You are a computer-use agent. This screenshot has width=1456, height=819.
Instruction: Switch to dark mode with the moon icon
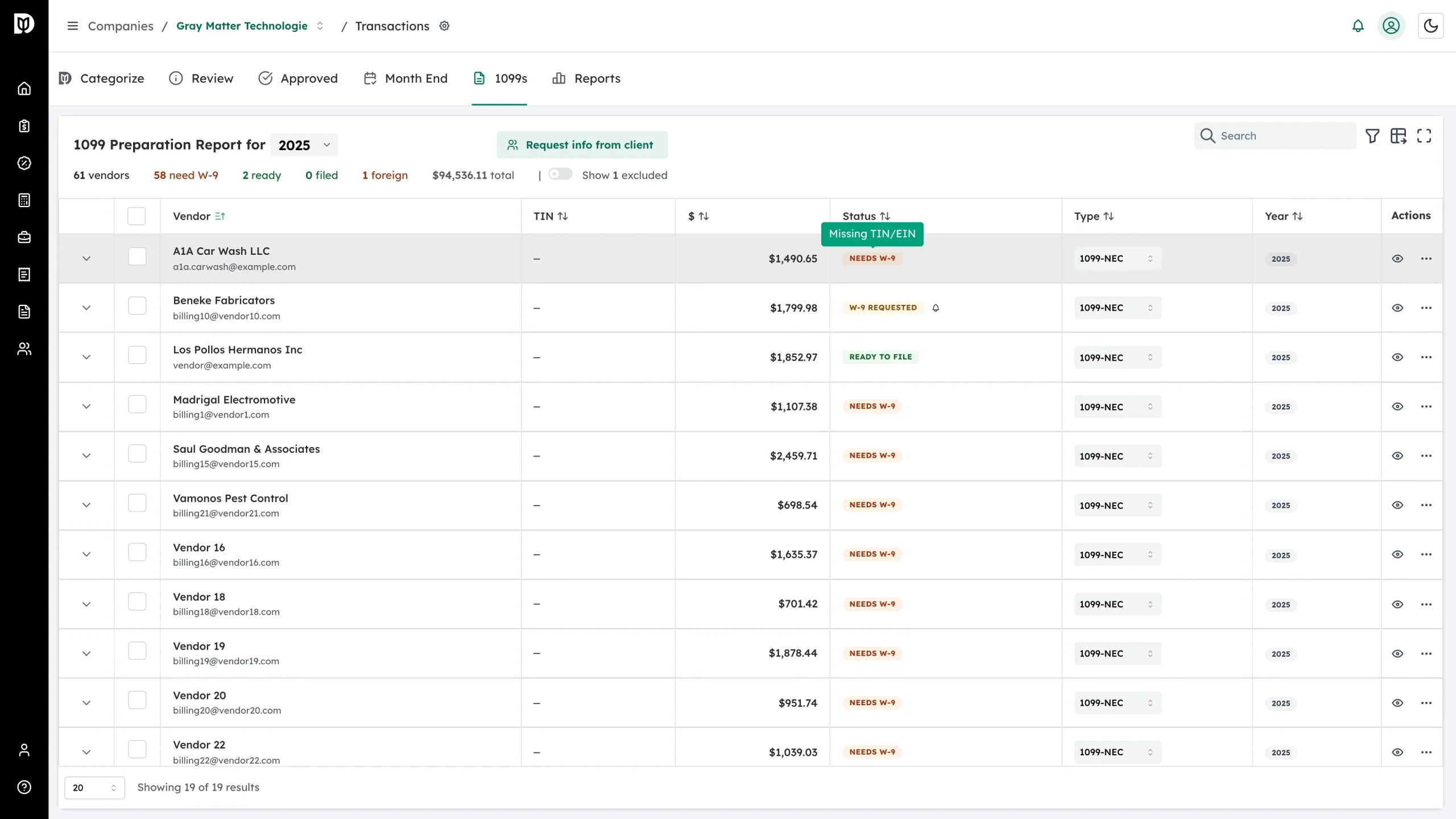coord(1430,26)
